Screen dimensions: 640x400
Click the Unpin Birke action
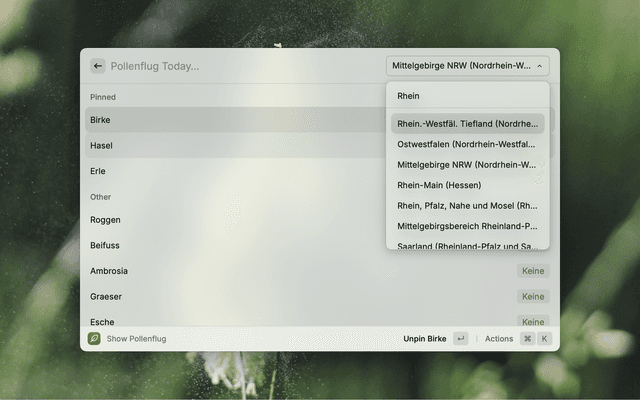click(x=424, y=339)
